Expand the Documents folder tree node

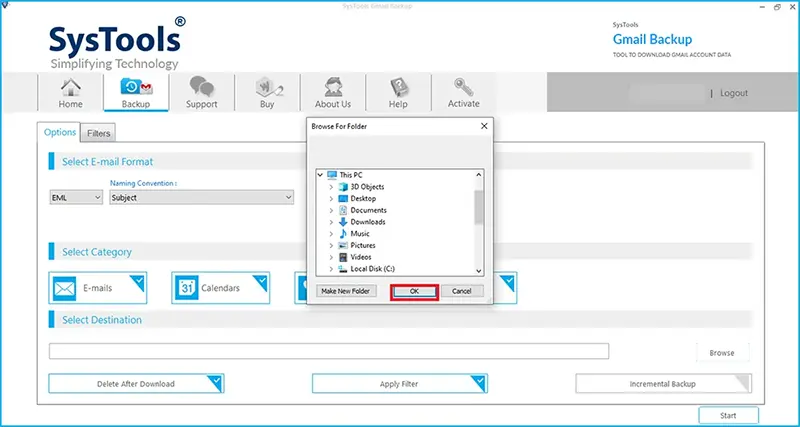[331, 210]
